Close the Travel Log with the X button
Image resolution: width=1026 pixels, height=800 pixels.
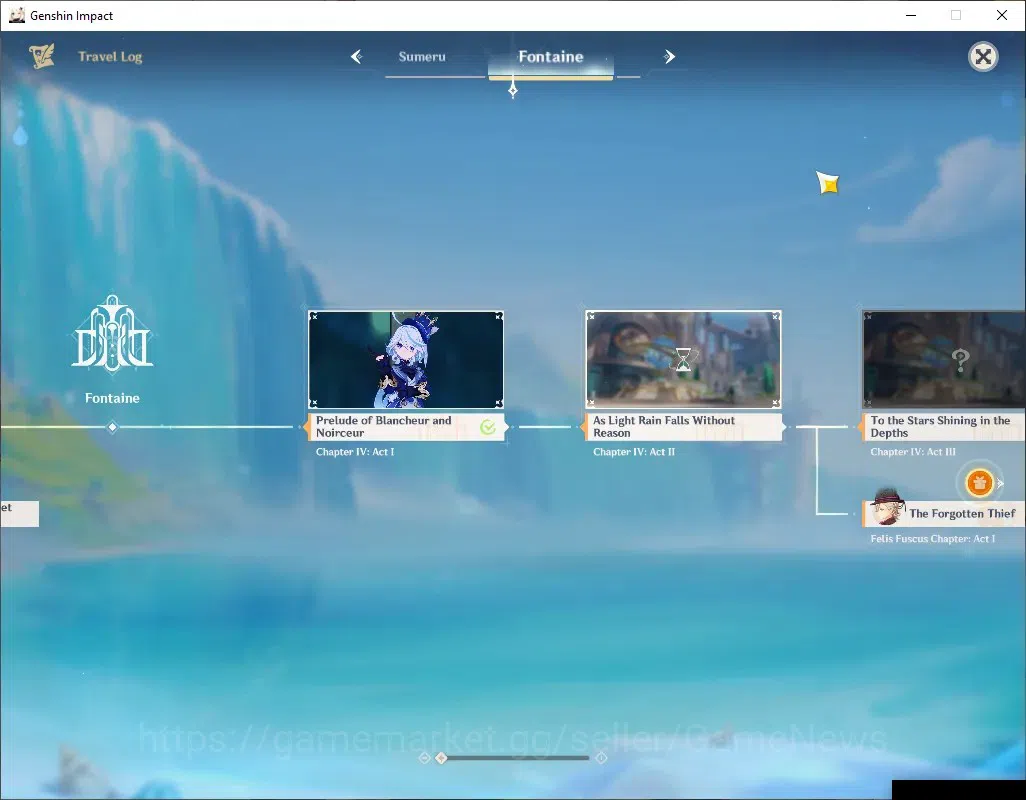pos(983,57)
